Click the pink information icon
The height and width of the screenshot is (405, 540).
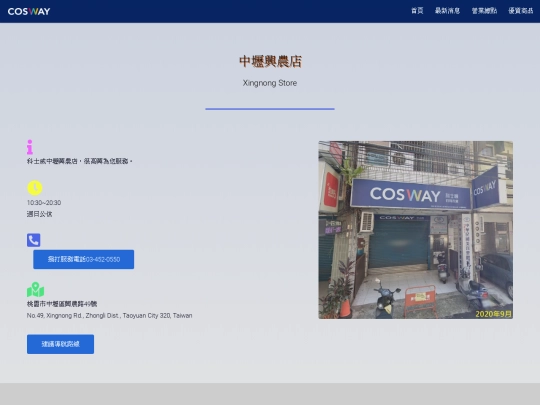click(x=30, y=147)
